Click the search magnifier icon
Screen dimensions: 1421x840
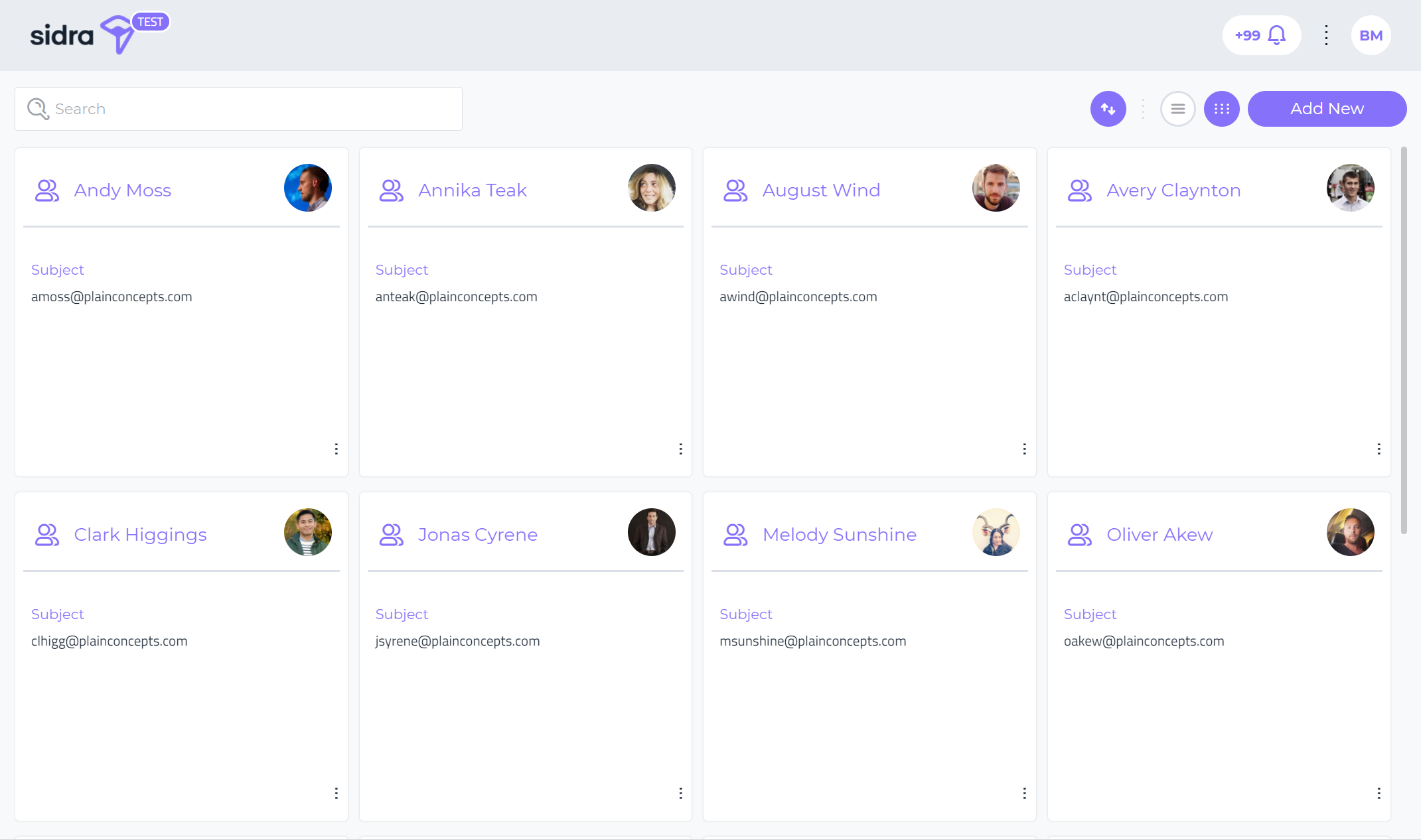[x=38, y=109]
